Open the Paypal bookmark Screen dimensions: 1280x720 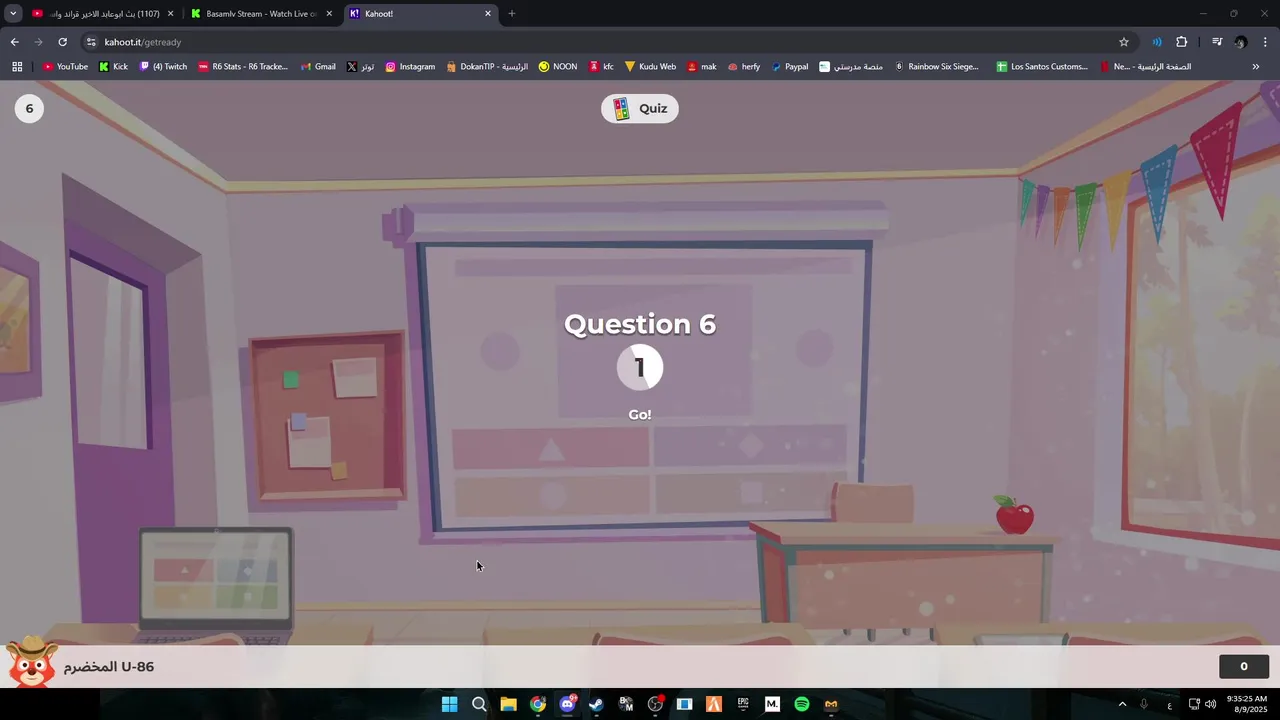790,67
